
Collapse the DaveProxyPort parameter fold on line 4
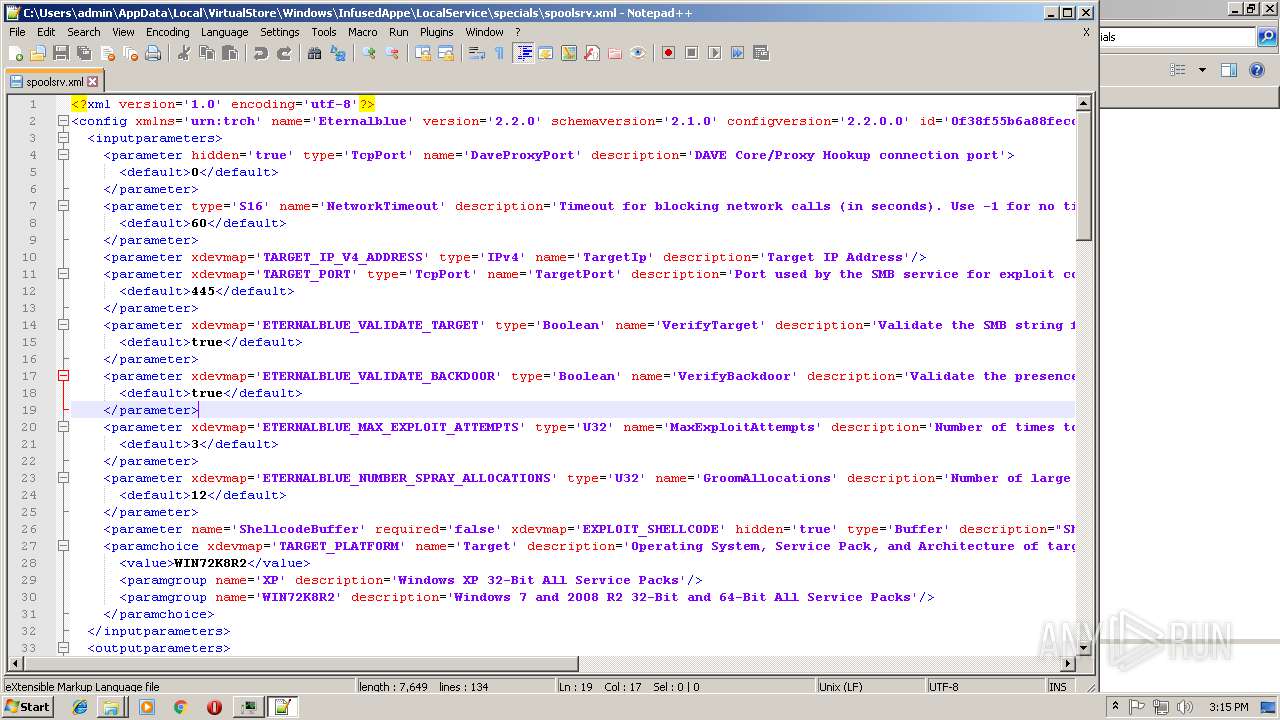(x=63, y=155)
